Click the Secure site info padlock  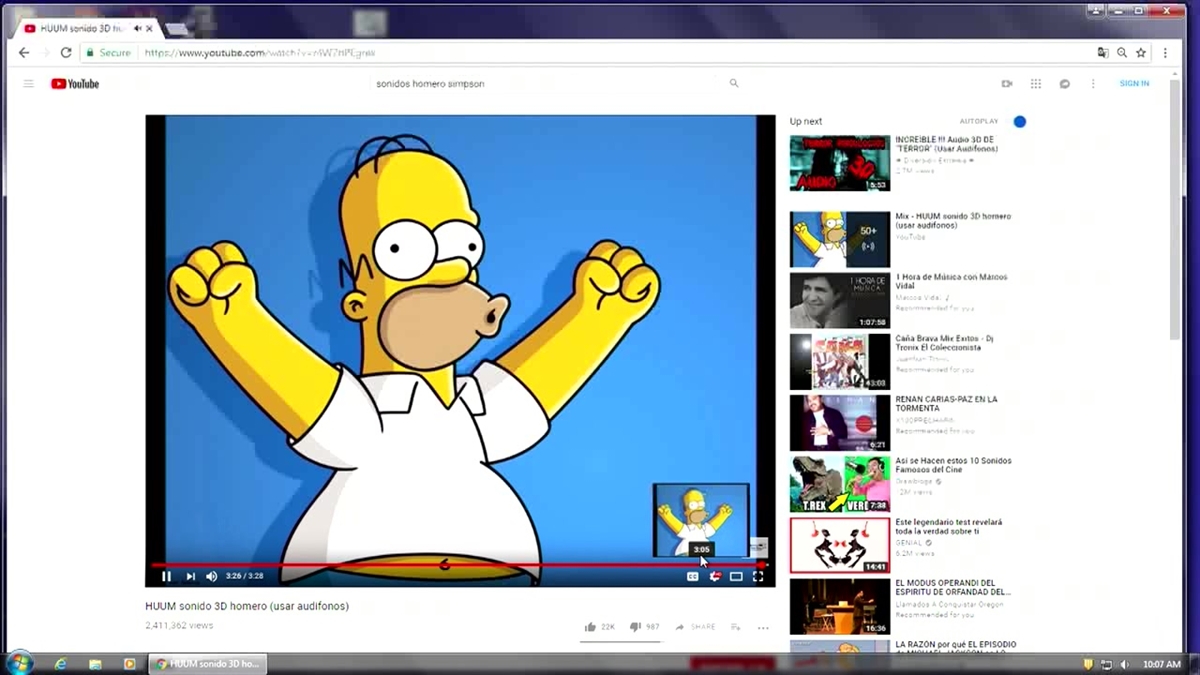point(90,53)
